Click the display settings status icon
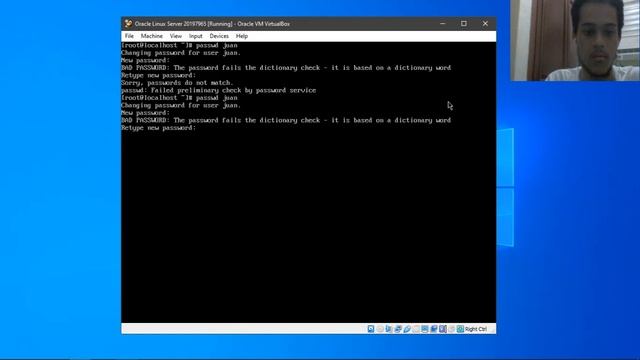The height and width of the screenshot is (360, 640). click(425, 329)
